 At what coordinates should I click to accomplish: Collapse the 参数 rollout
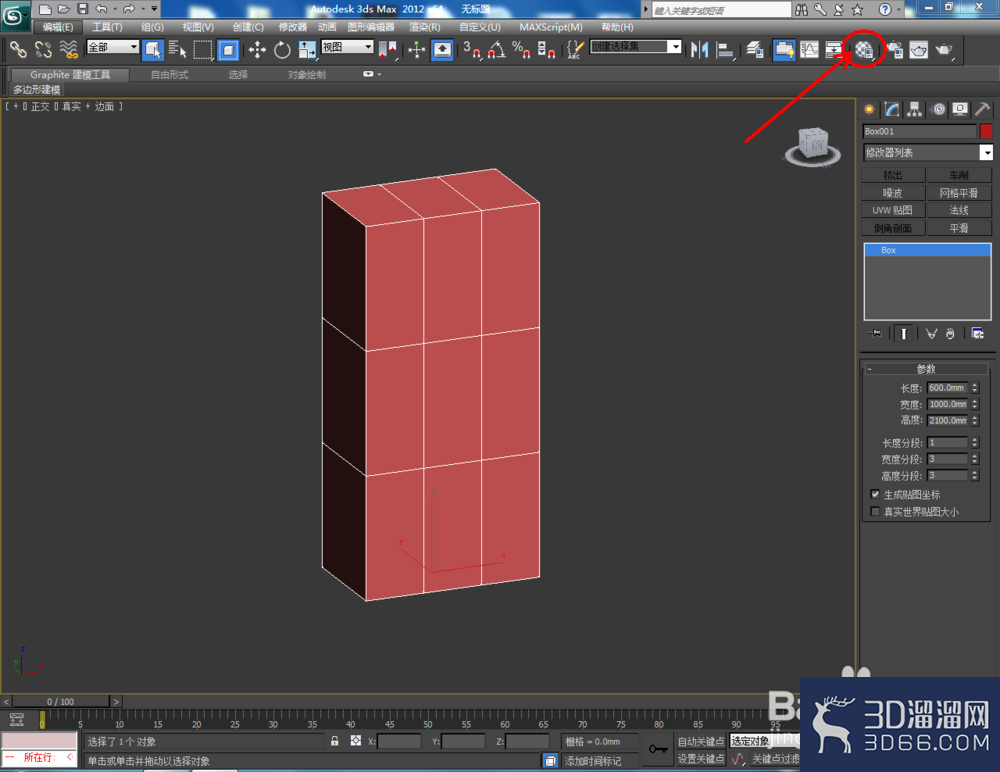925,369
